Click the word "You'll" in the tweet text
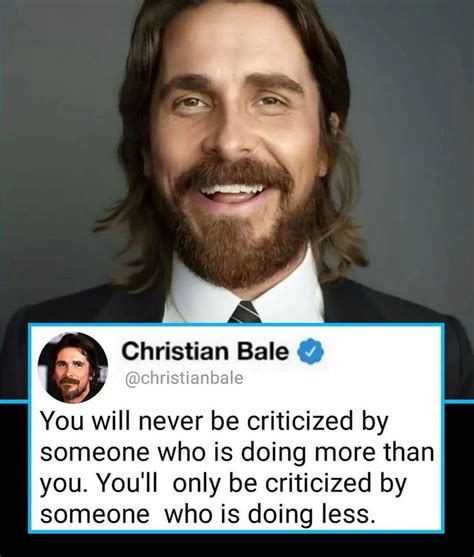Screen dimensions: 474x557 (126, 483)
